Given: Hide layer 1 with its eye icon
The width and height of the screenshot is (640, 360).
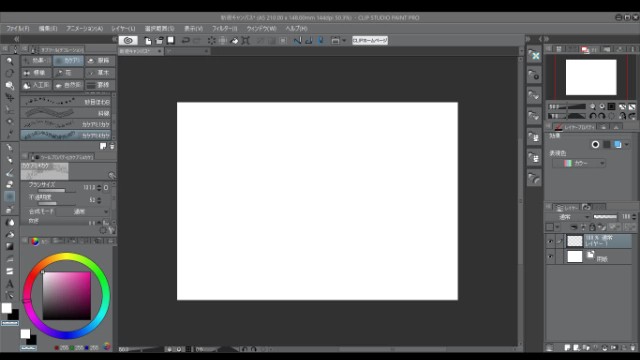Looking at the screenshot, I should click(x=550, y=242).
